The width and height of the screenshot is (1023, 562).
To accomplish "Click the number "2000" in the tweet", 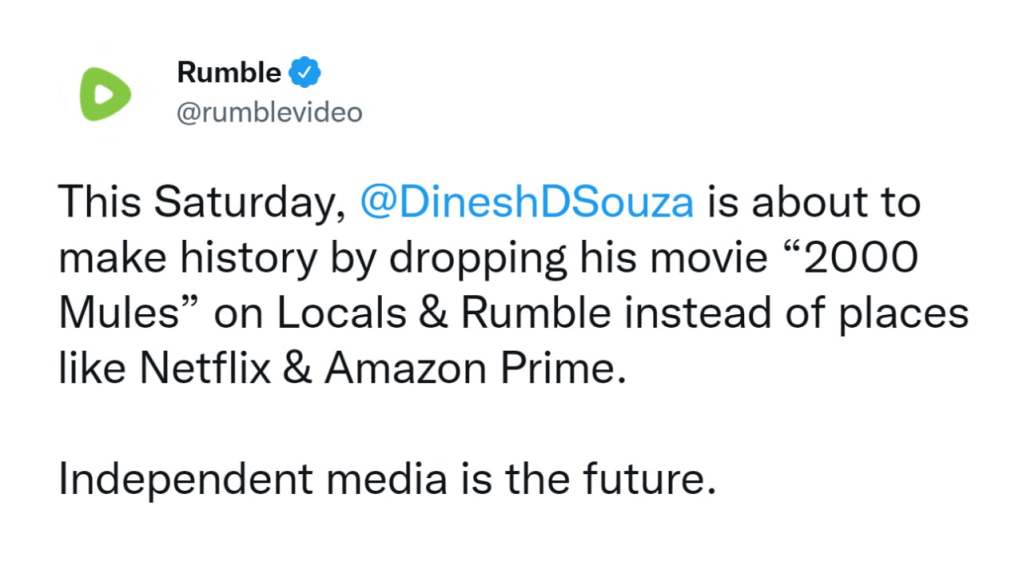I will coord(864,258).
